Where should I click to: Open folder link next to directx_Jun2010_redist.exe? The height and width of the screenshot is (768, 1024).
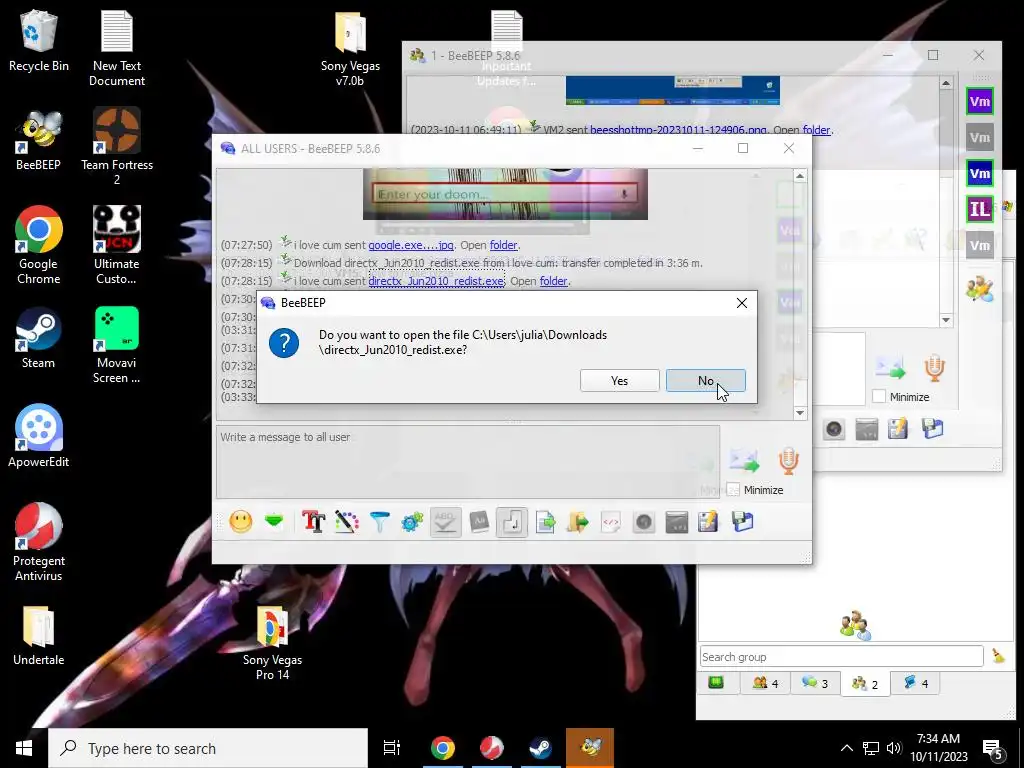click(x=554, y=281)
